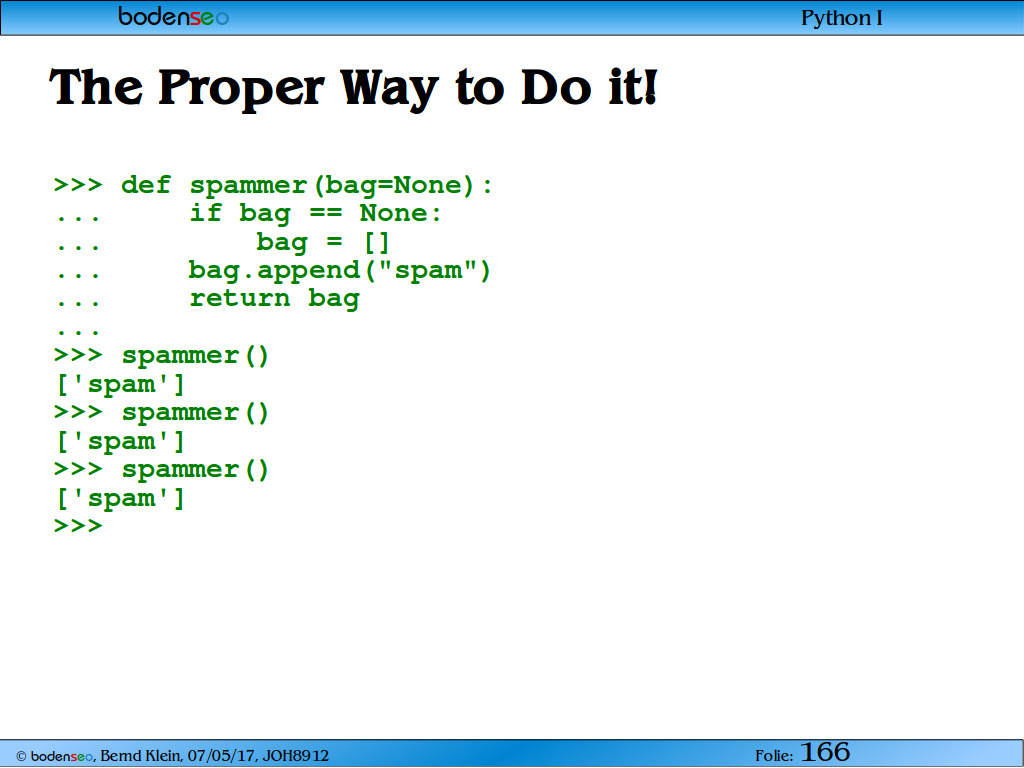The width and height of the screenshot is (1024, 768).
Task: Click the code line 'return bag'
Action: coord(274,299)
